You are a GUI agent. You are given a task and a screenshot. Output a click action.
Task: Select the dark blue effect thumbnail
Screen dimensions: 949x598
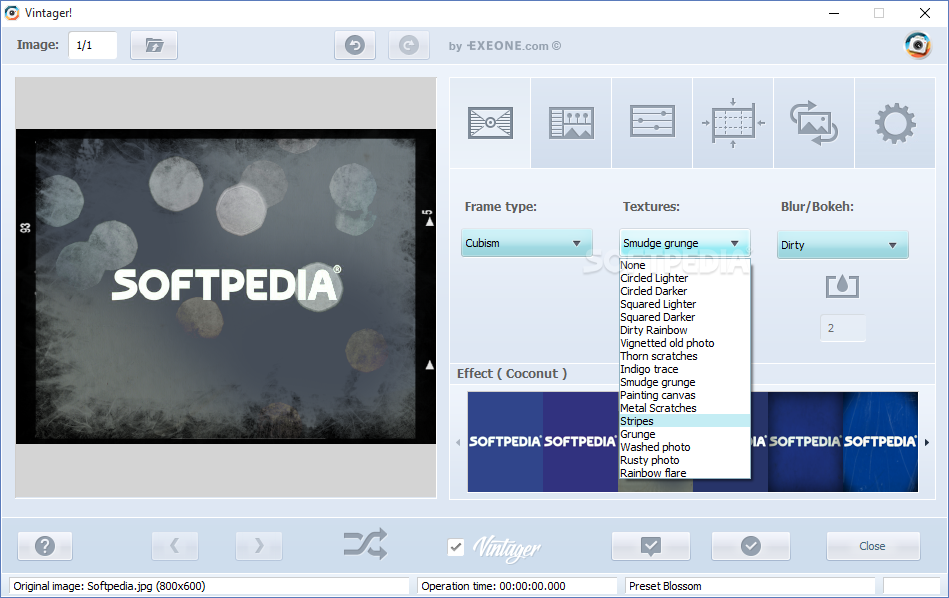tap(806, 442)
